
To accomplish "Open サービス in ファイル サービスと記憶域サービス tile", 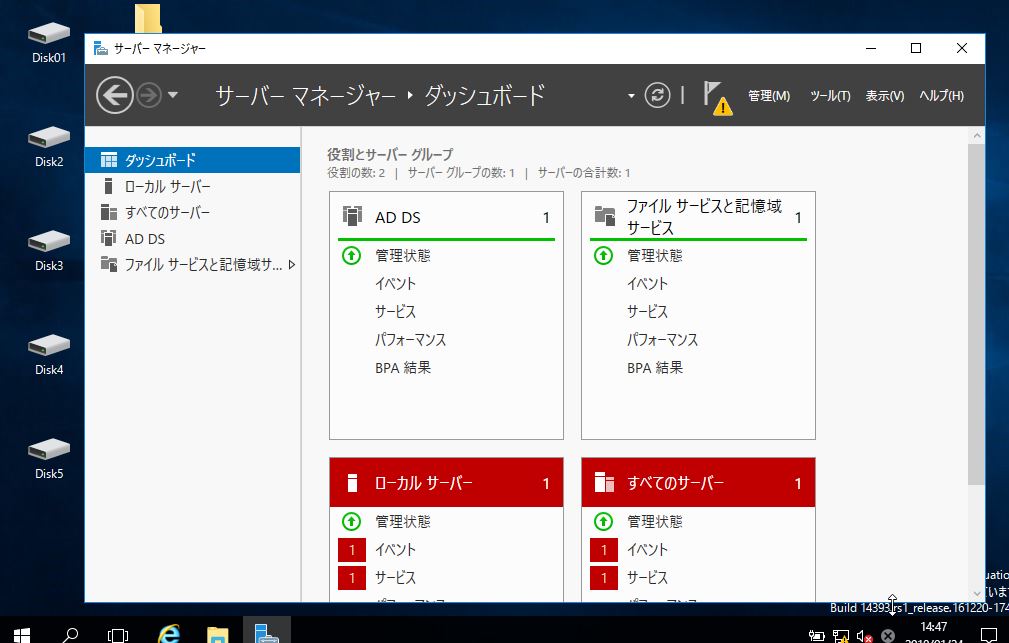I will coord(648,312).
